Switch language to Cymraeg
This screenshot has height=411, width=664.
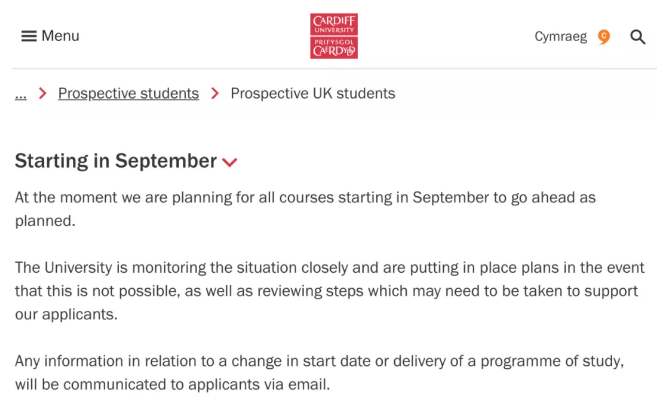(x=560, y=36)
